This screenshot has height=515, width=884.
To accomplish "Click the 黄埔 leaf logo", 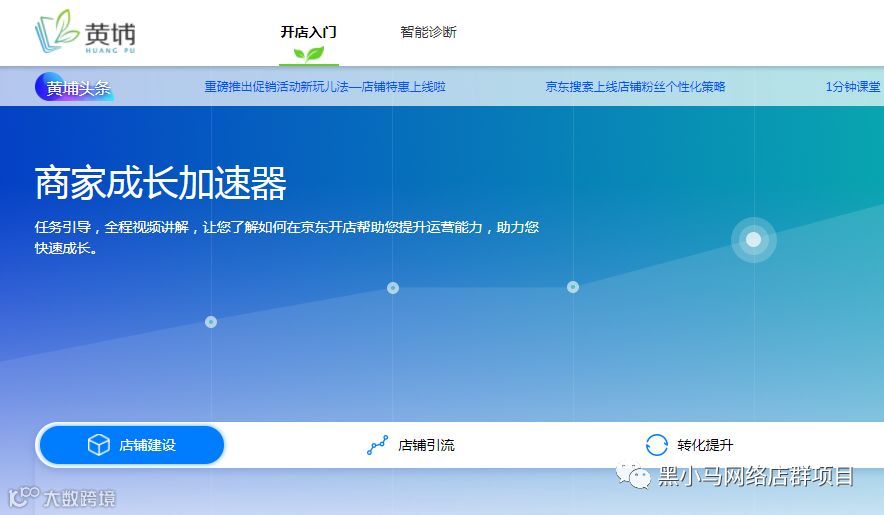I will point(85,32).
